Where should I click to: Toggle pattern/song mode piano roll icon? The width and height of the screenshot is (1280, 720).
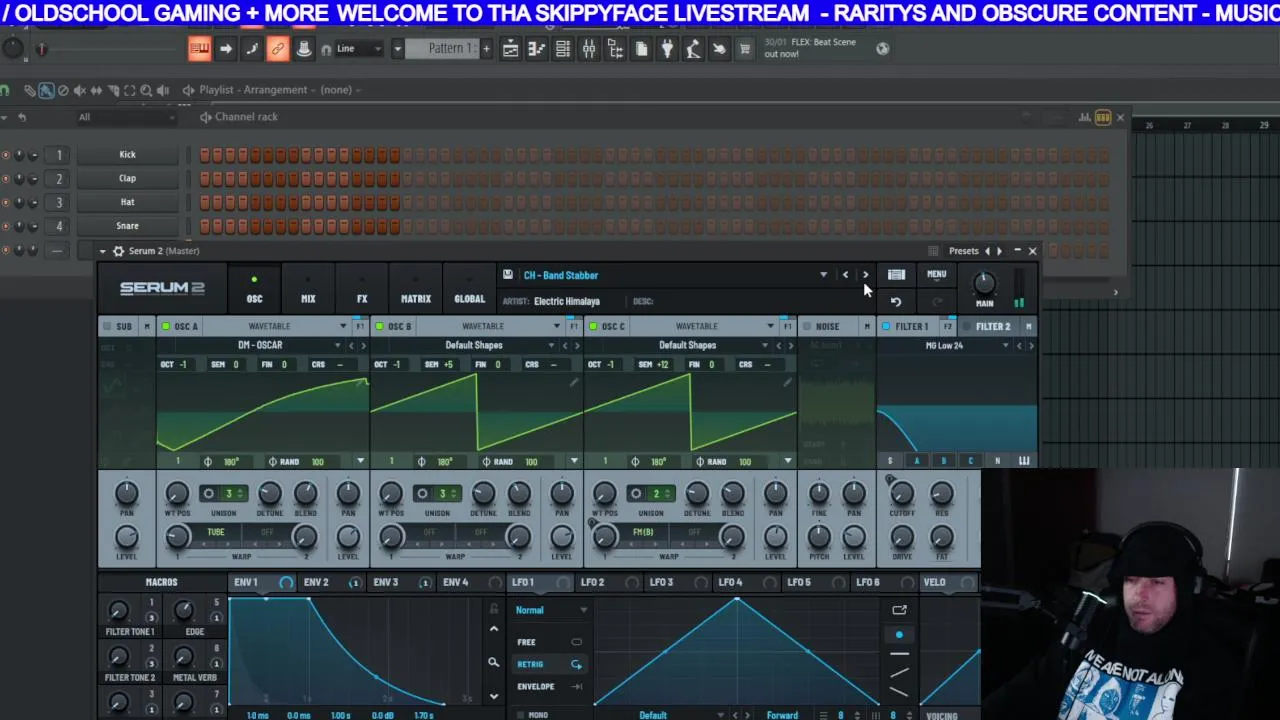(199, 48)
